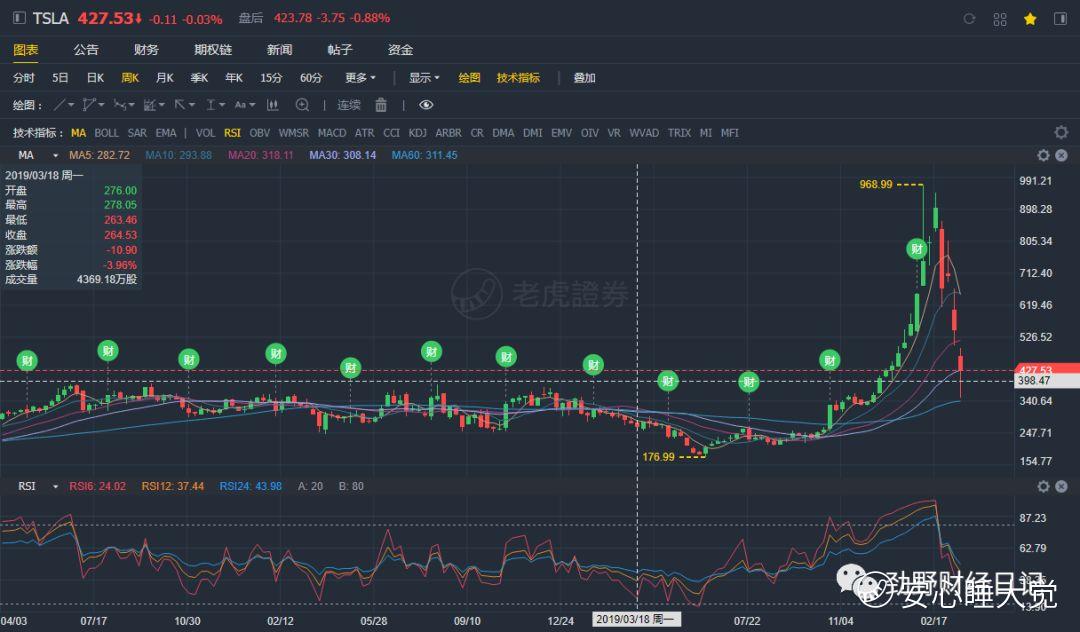Viewport: 1080px width, 632px height.
Task: Expand dropdown arrow next to Fibonacci chart tool
Action: 162,105
